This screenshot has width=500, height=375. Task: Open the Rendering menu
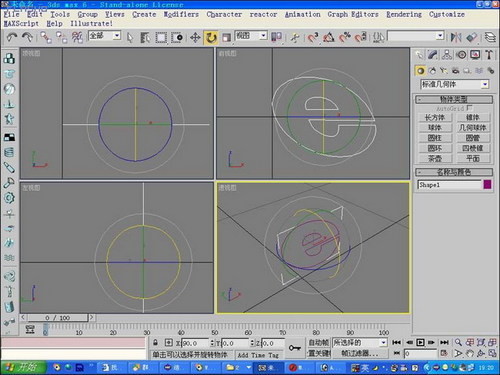coord(404,14)
